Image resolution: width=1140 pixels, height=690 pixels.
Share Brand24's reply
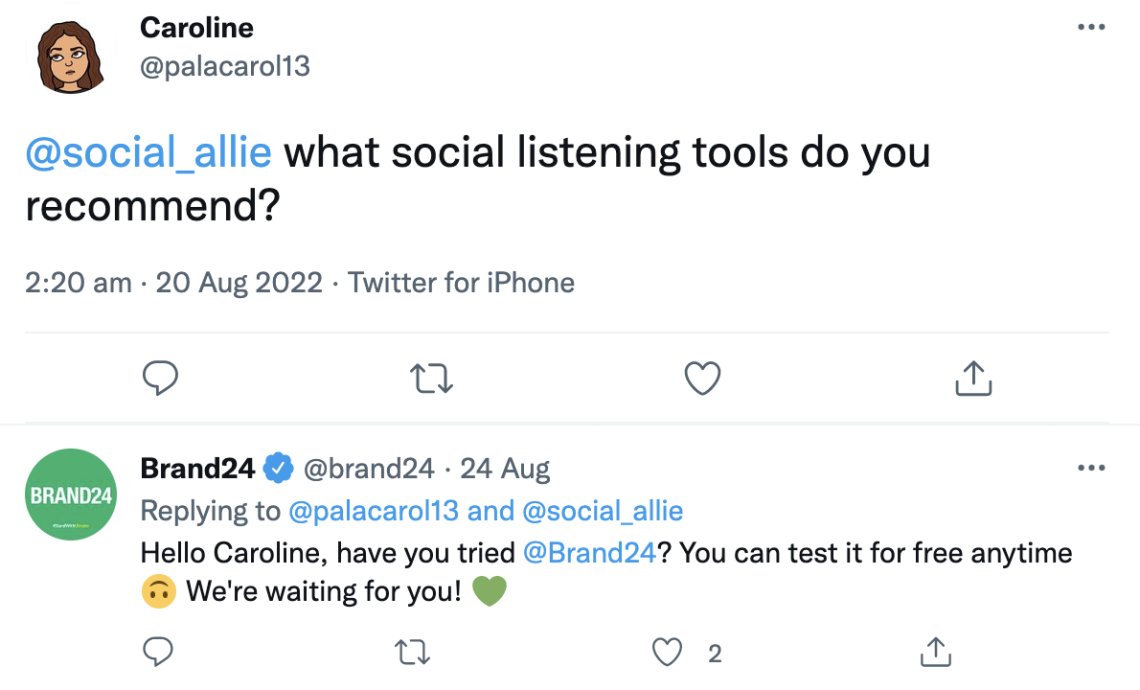[934, 651]
